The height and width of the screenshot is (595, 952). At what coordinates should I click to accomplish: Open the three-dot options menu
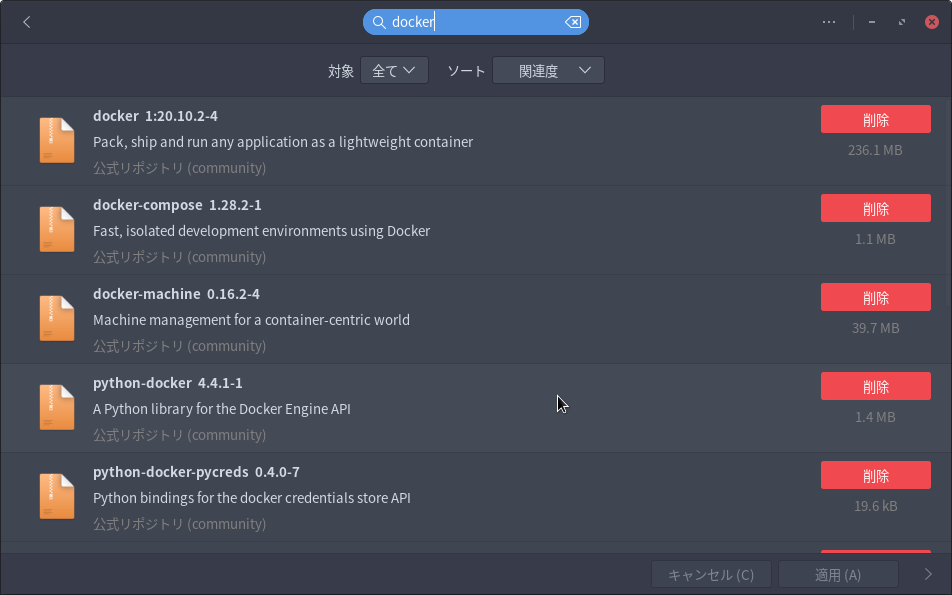pos(829,22)
